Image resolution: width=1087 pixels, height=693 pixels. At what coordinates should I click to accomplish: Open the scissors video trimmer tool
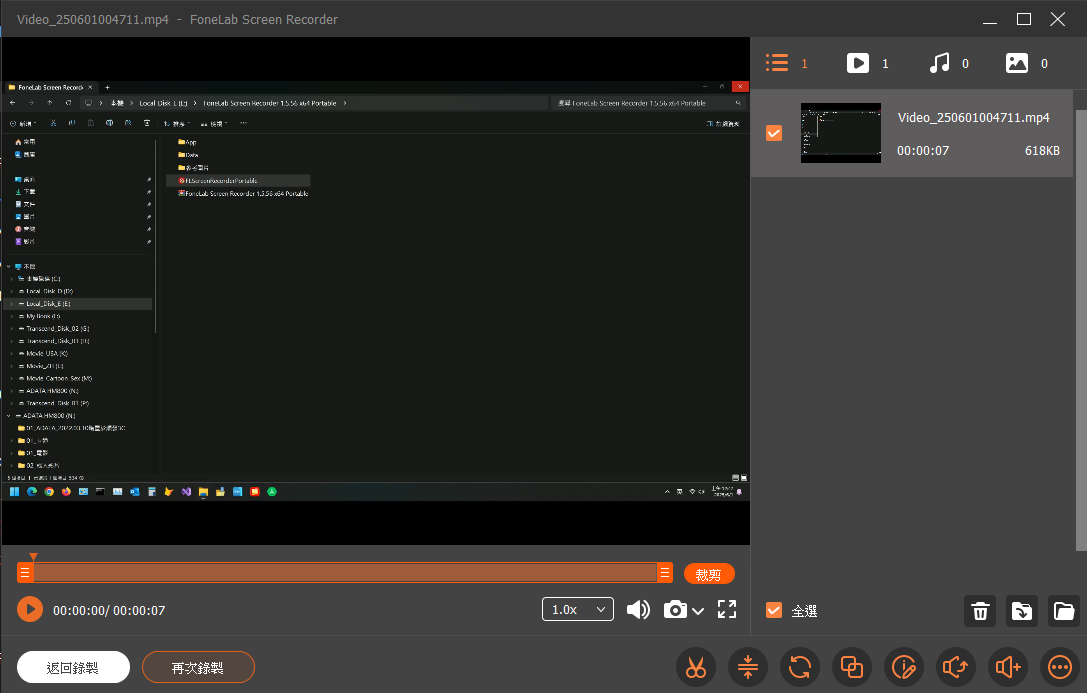pyautogui.click(x=695, y=667)
